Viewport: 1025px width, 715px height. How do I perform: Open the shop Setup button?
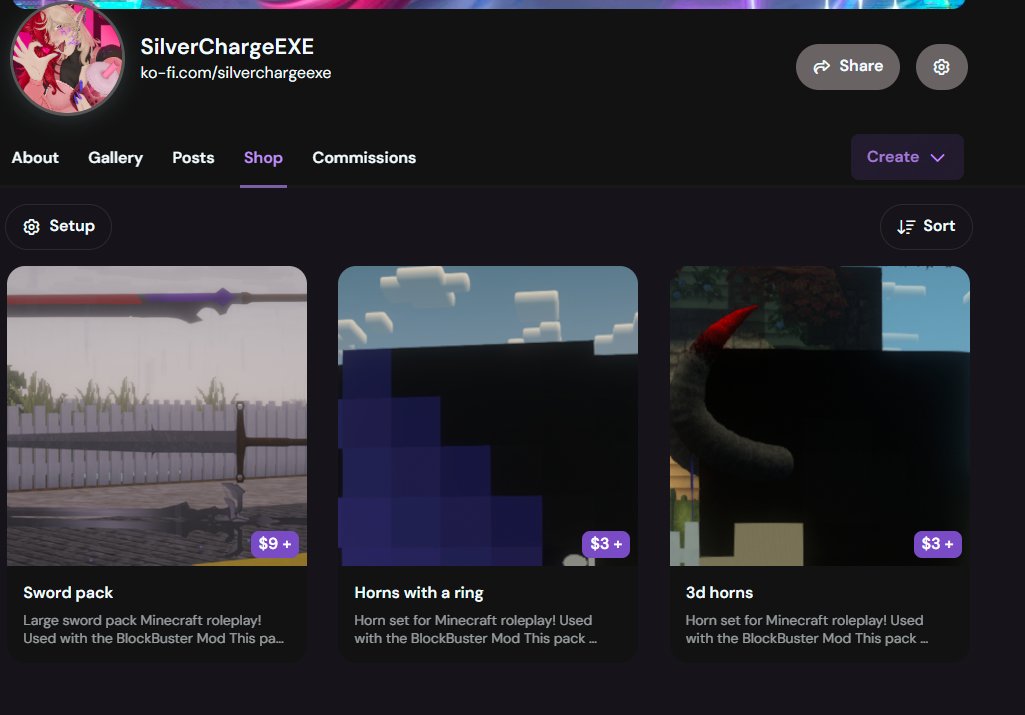click(58, 226)
